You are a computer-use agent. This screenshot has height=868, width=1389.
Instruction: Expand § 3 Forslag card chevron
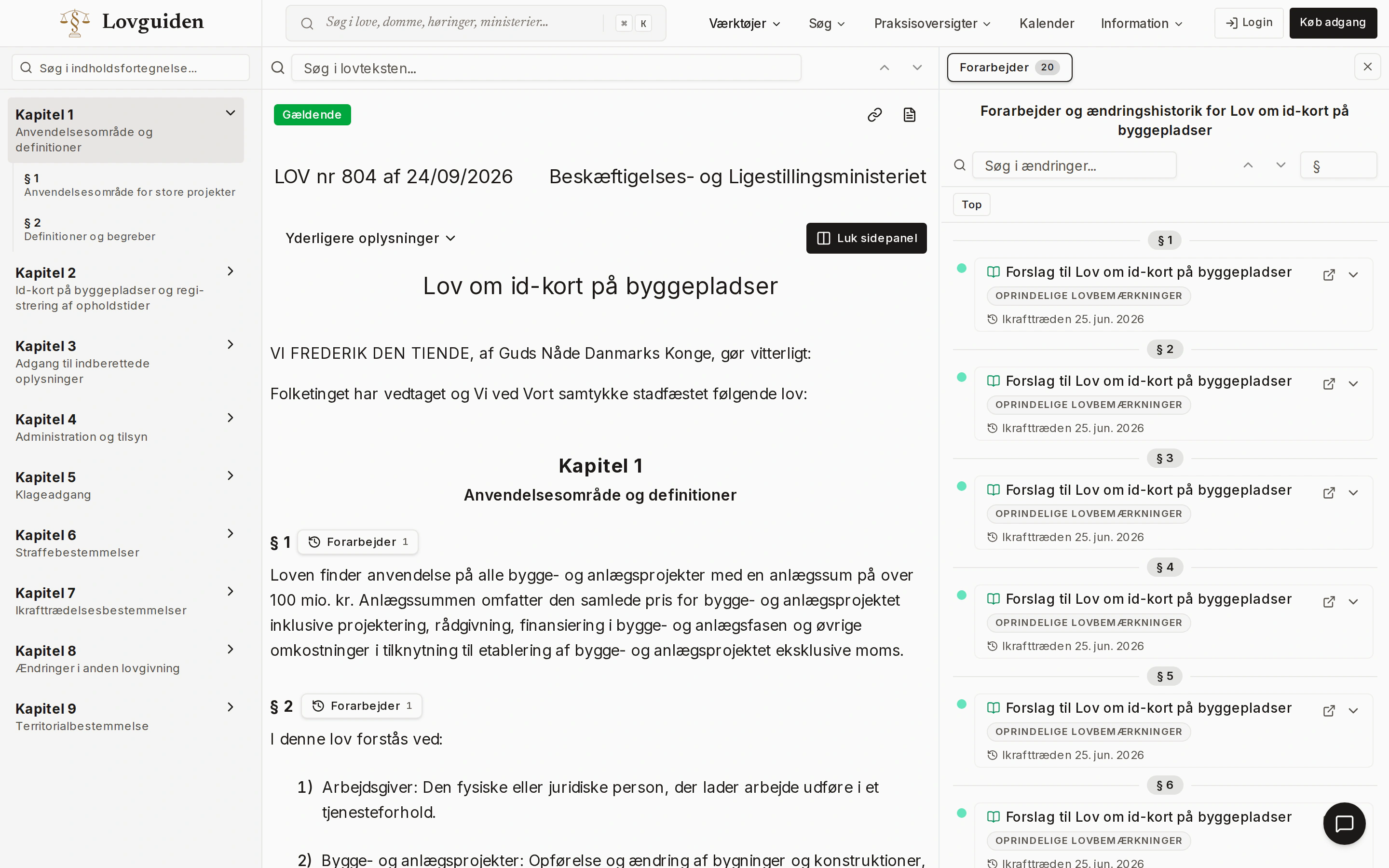tap(1353, 493)
